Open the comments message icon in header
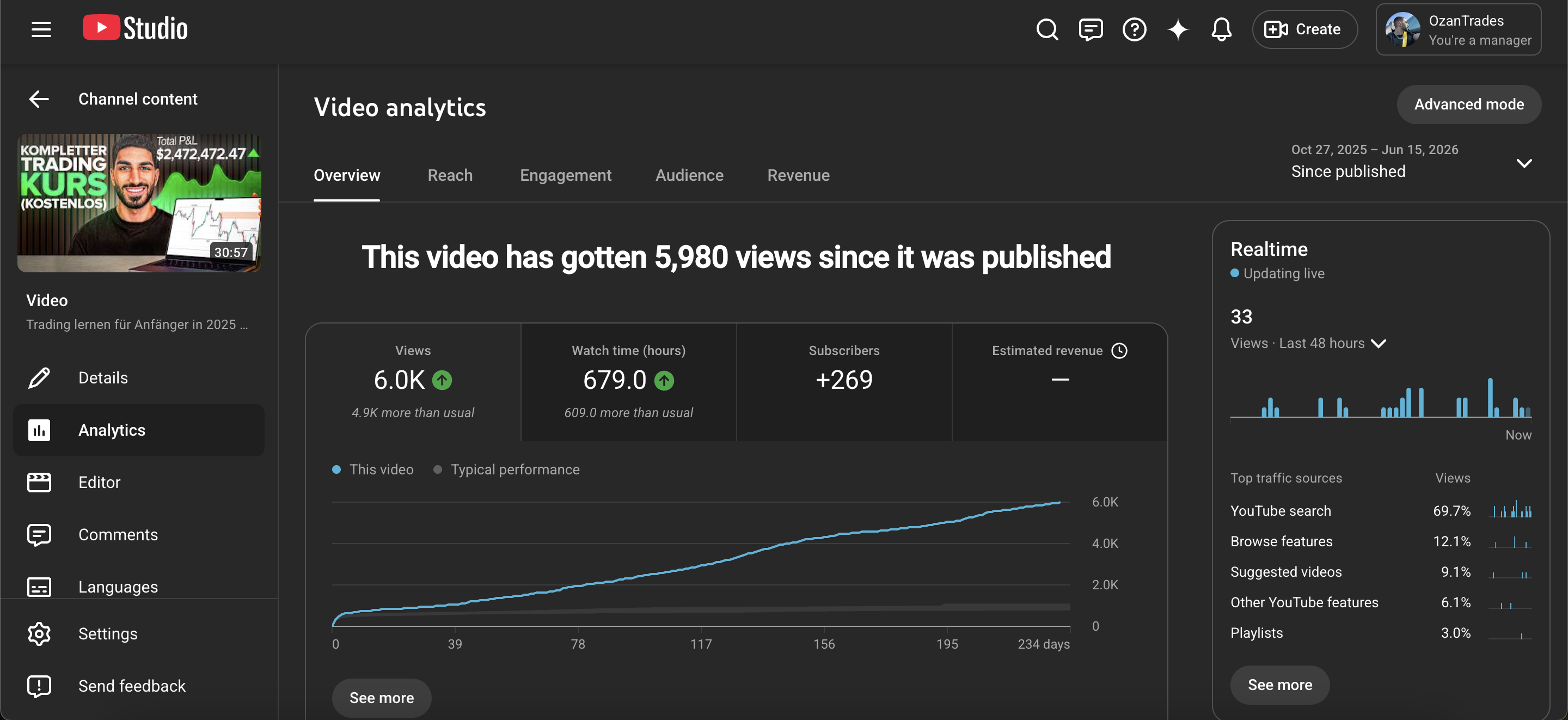The image size is (1568, 720). click(1090, 29)
